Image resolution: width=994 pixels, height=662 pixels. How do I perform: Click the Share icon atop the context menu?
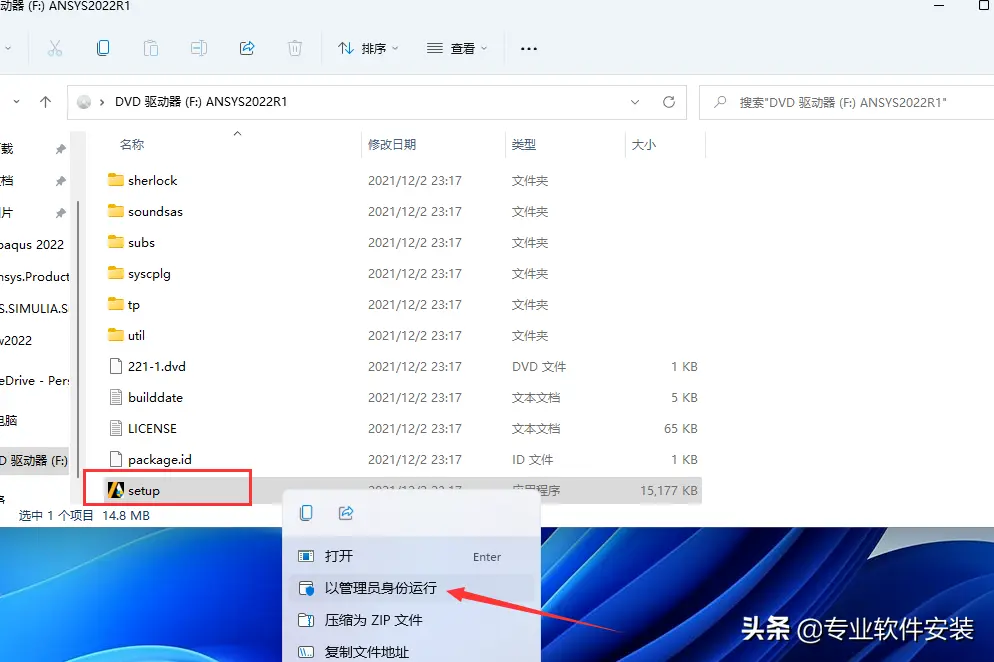(x=346, y=512)
